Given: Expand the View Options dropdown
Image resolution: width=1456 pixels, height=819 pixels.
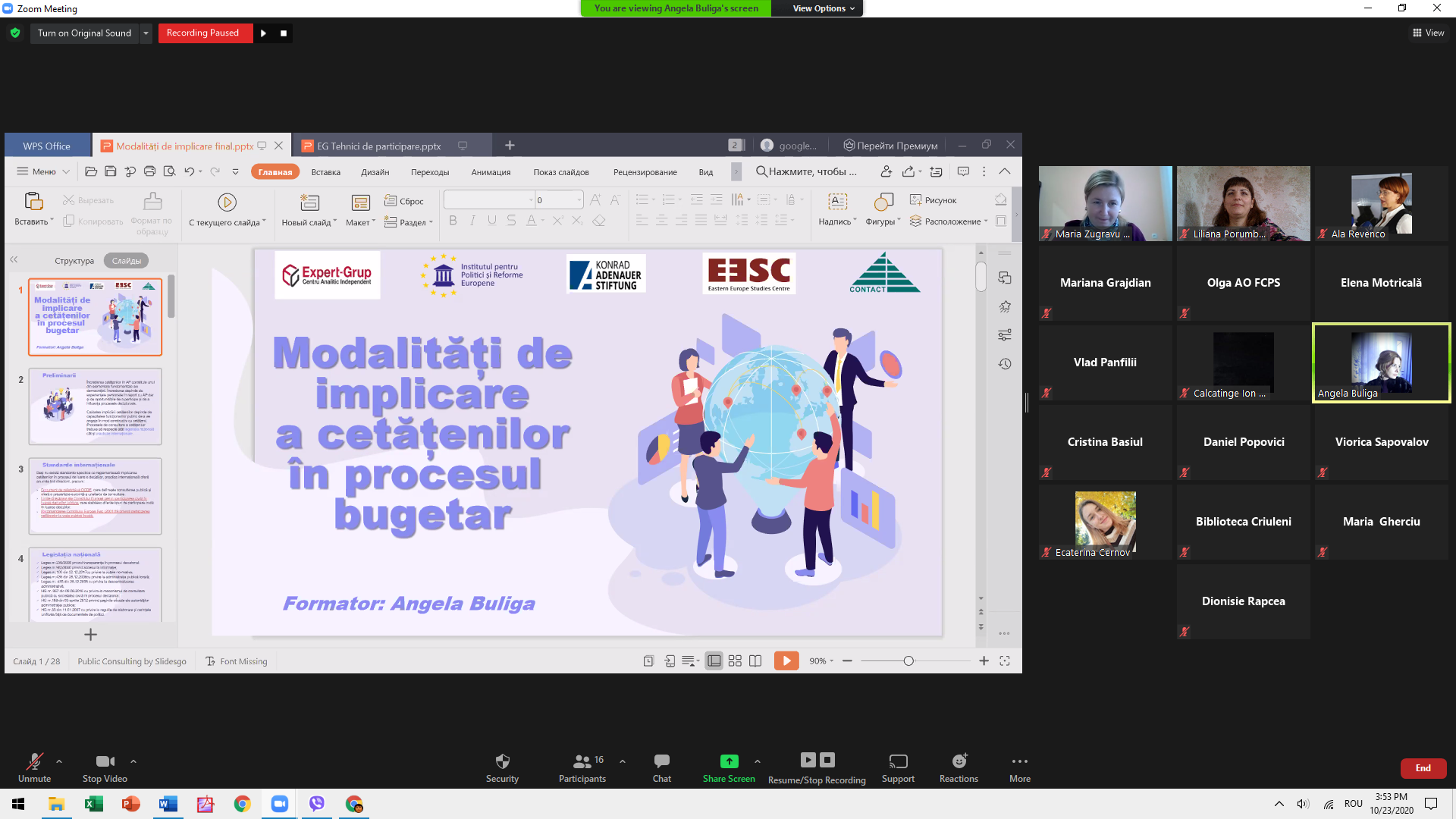Looking at the screenshot, I should point(823,8).
